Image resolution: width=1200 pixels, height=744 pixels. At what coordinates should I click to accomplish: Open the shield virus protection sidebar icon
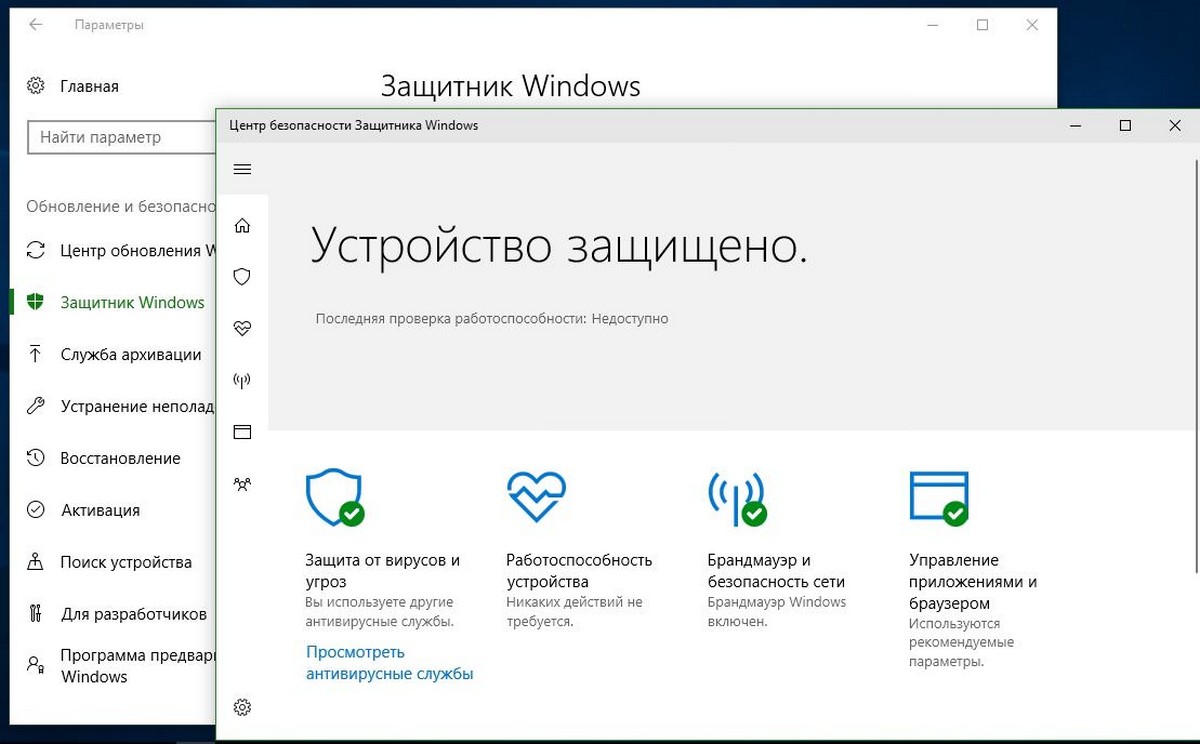click(242, 277)
